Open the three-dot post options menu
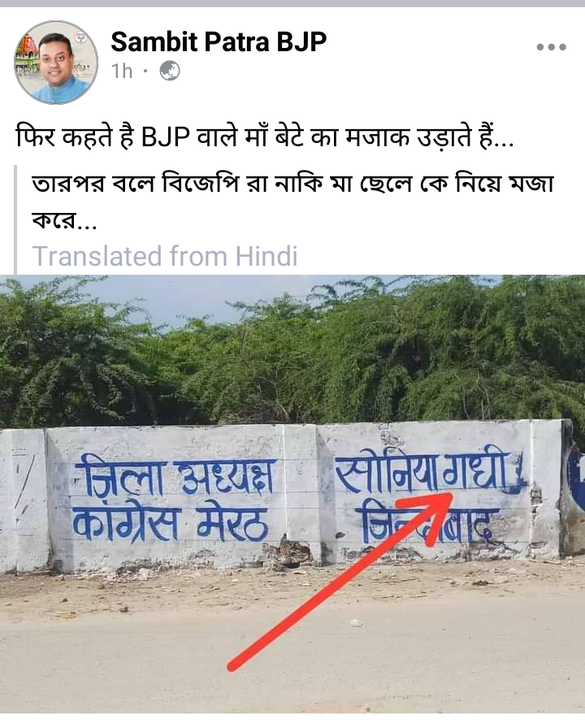Screen dimensions: 585x720 [551, 47]
